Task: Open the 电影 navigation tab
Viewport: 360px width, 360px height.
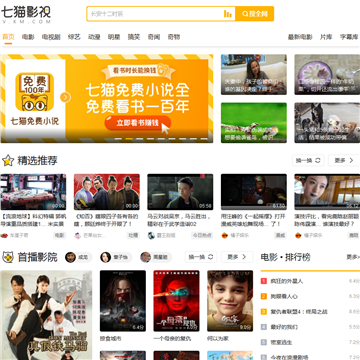Action: (x=28, y=37)
